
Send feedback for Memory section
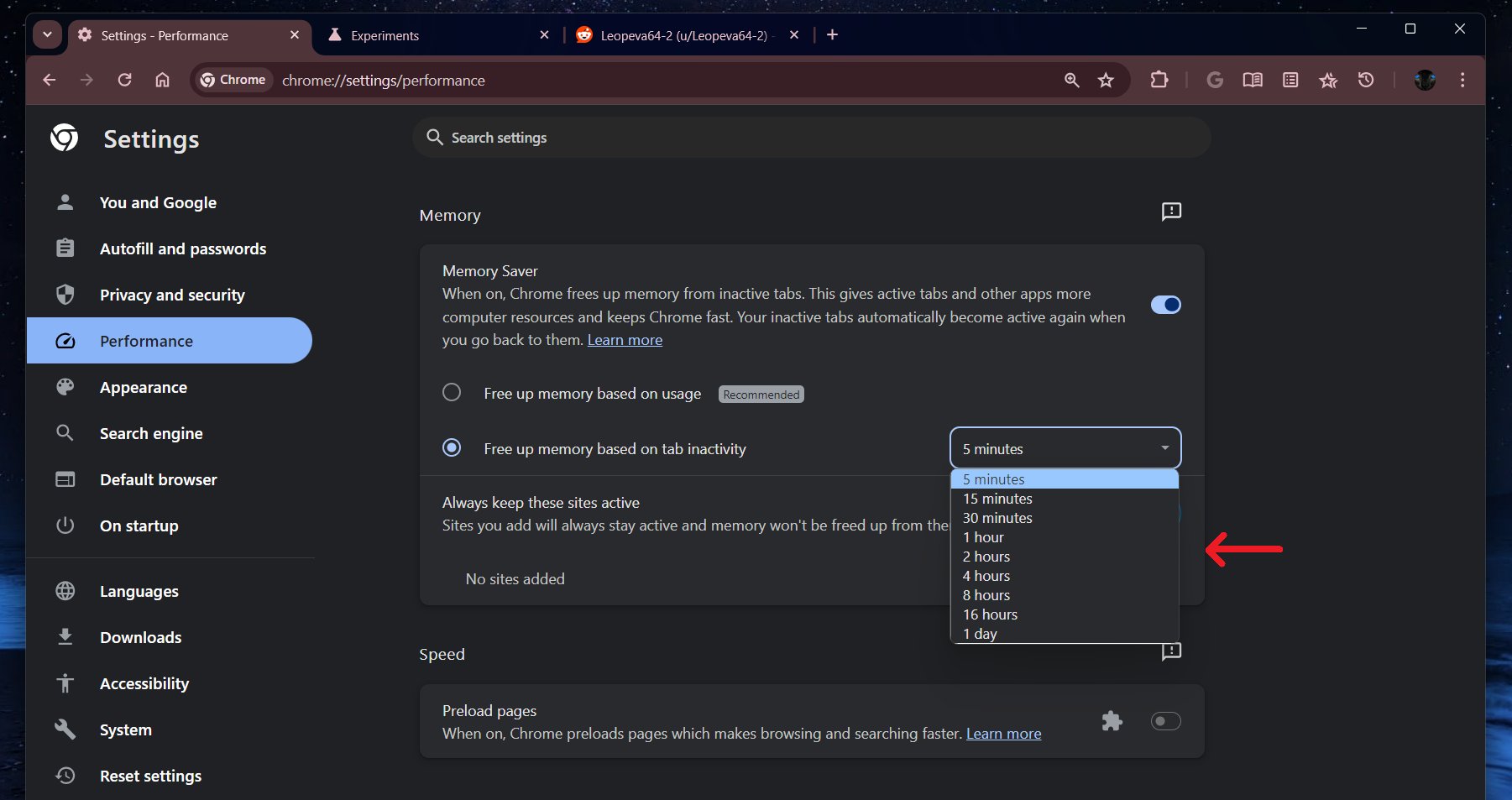(x=1171, y=212)
